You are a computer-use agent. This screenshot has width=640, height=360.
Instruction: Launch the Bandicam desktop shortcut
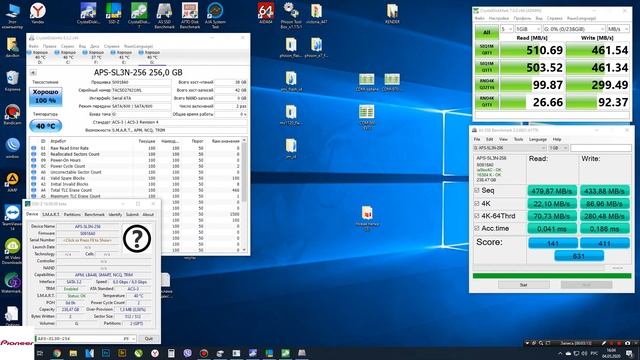[x=12, y=113]
